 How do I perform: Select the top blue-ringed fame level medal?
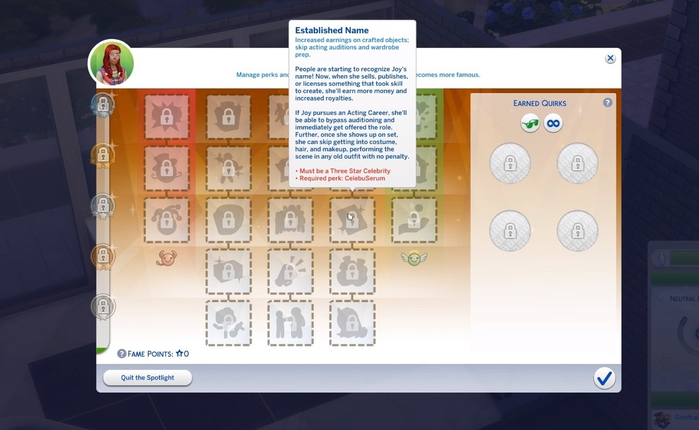pyautogui.click(x=103, y=105)
